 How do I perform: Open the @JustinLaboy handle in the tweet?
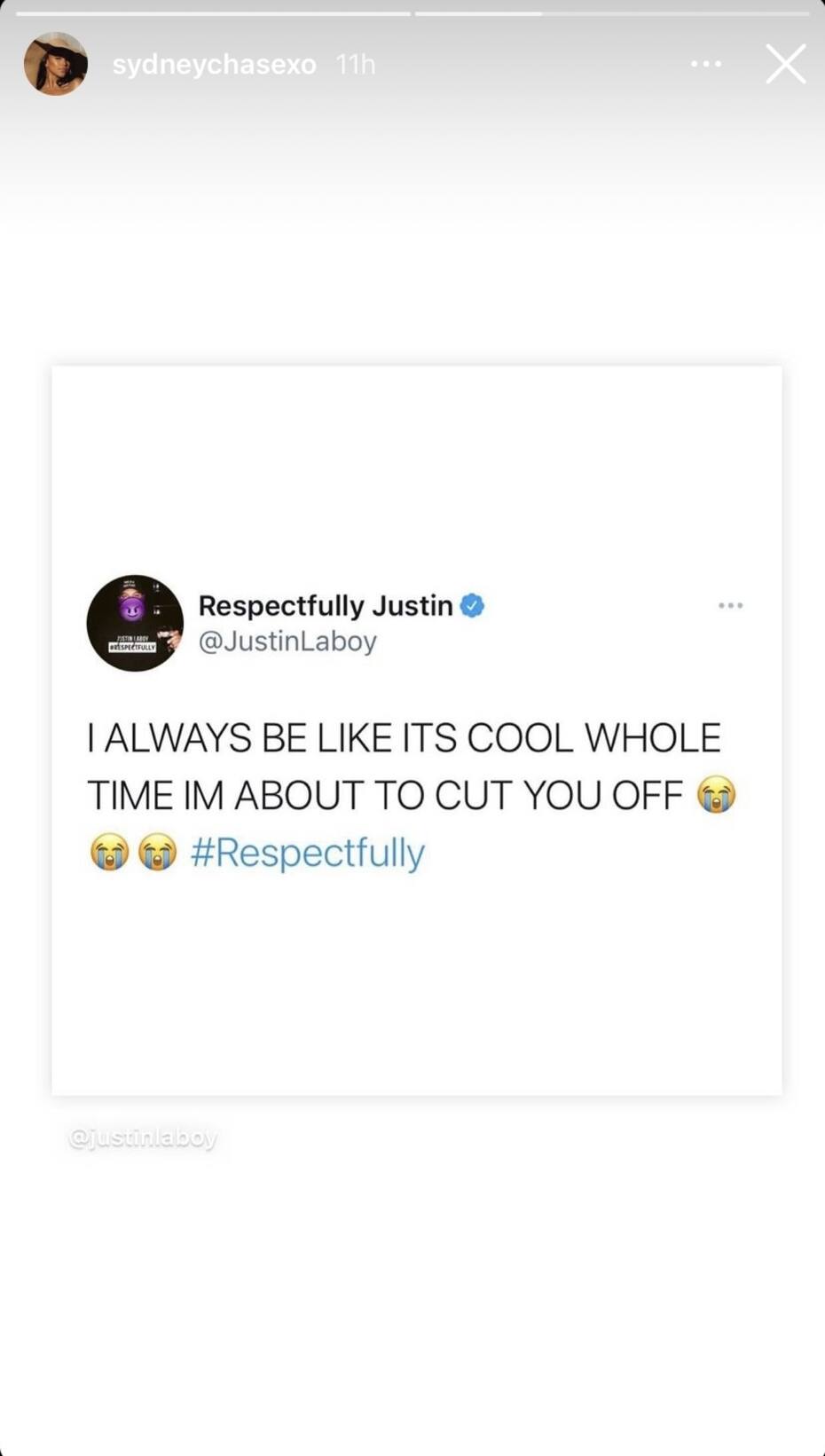[287, 641]
